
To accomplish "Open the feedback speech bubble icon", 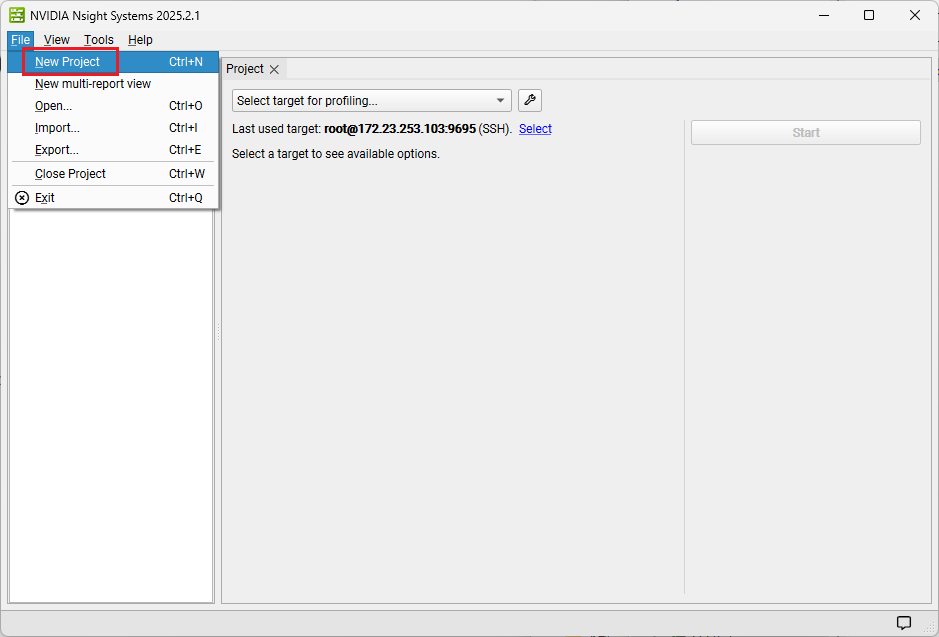I will [904, 621].
